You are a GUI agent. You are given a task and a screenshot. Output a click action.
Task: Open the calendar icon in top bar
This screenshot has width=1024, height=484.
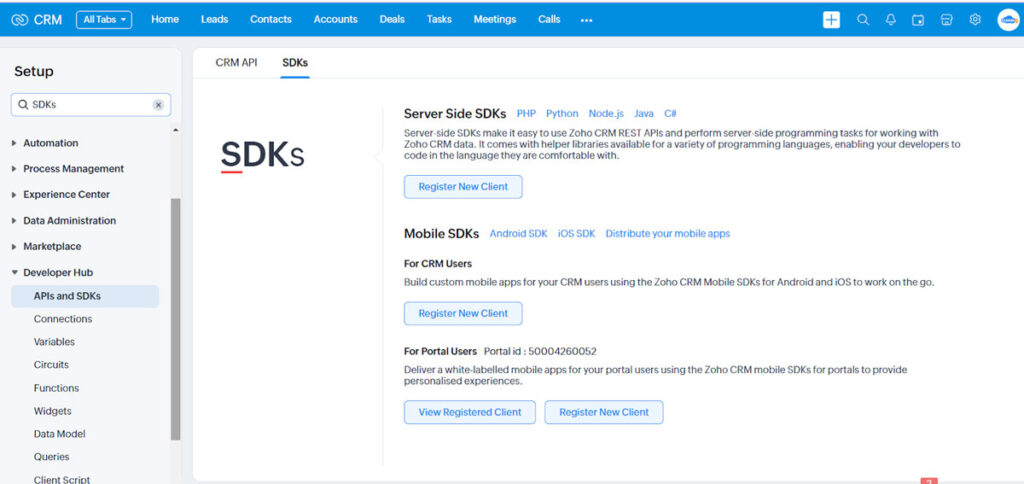[x=918, y=20]
